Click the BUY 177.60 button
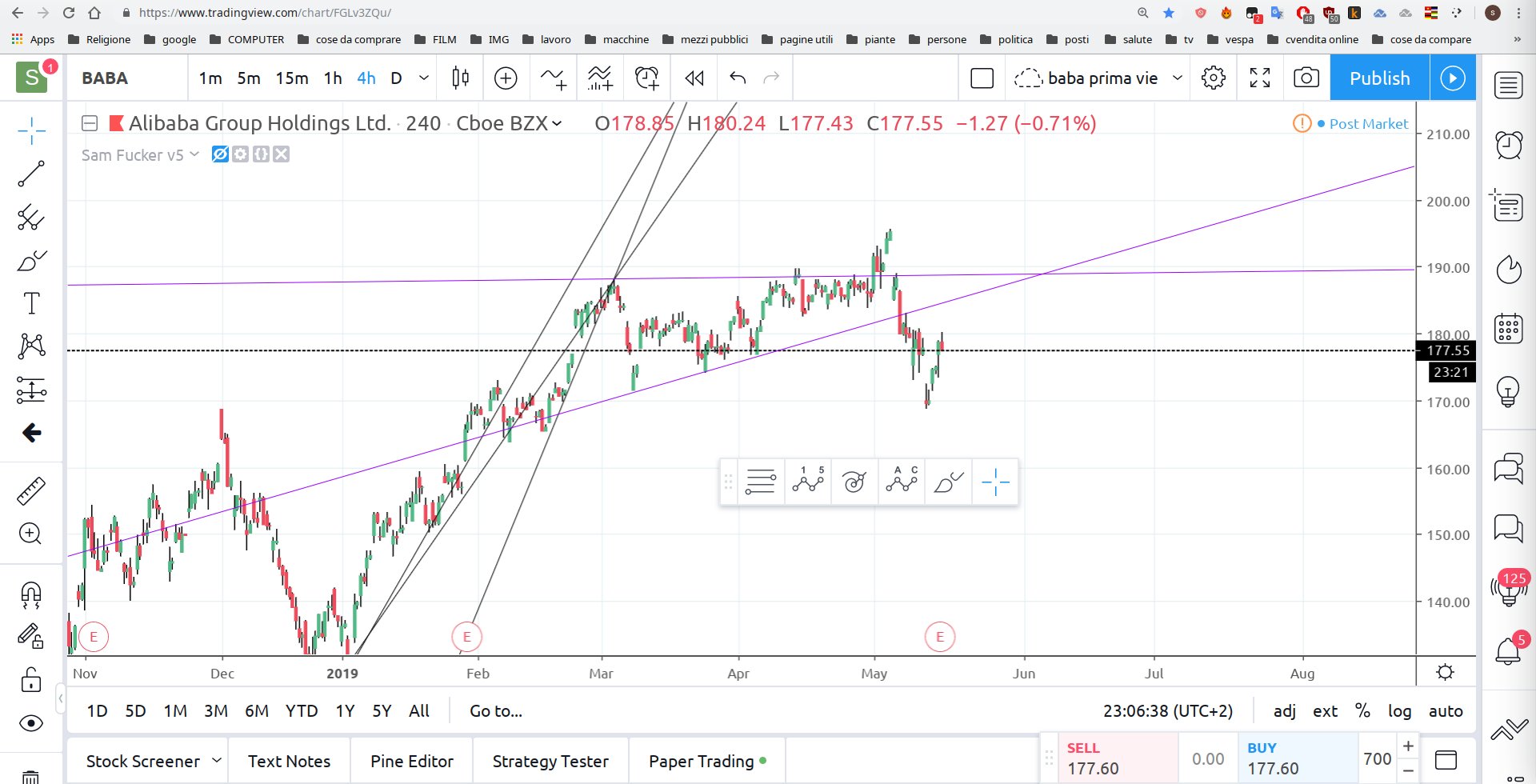Screen dimensions: 1536x784 [1298, 758]
